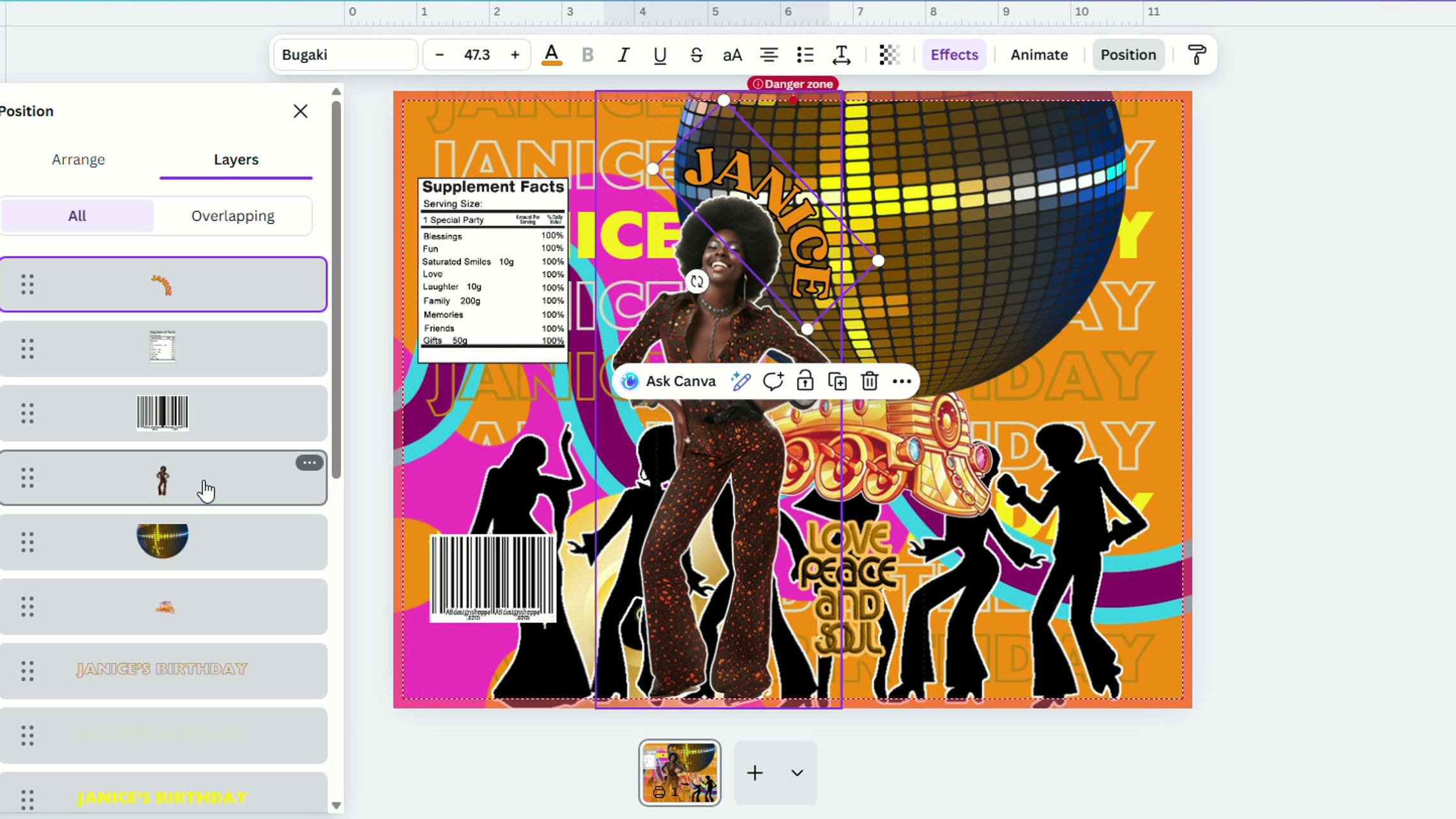1456x819 pixels.
Task: Open the Effects panel
Action: tap(954, 55)
